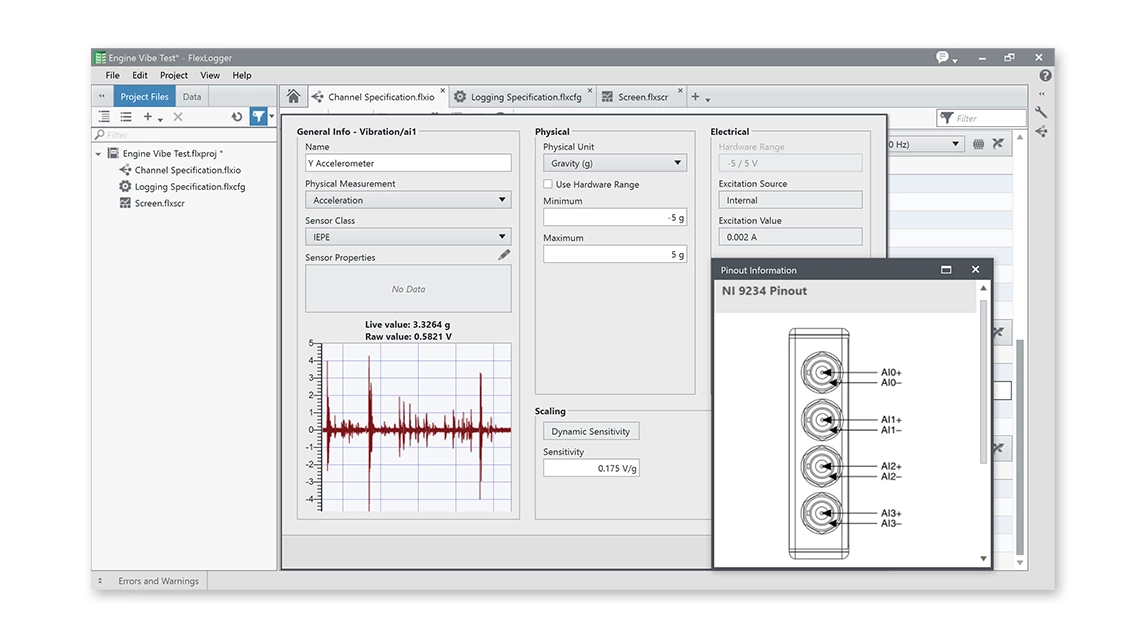Click the Dynamic Sensitivity button
The width and height of the screenshot is (1140, 641).
tap(591, 431)
